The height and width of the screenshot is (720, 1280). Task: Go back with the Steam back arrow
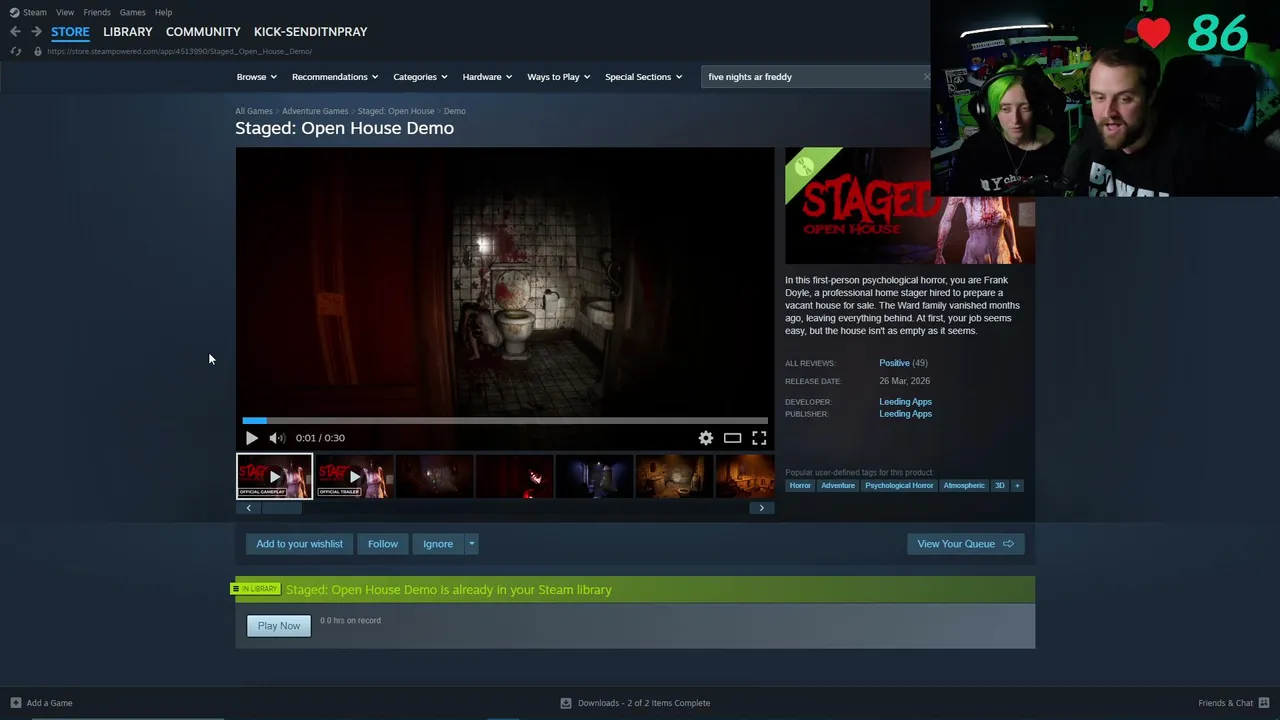pyautogui.click(x=15, y=32)
